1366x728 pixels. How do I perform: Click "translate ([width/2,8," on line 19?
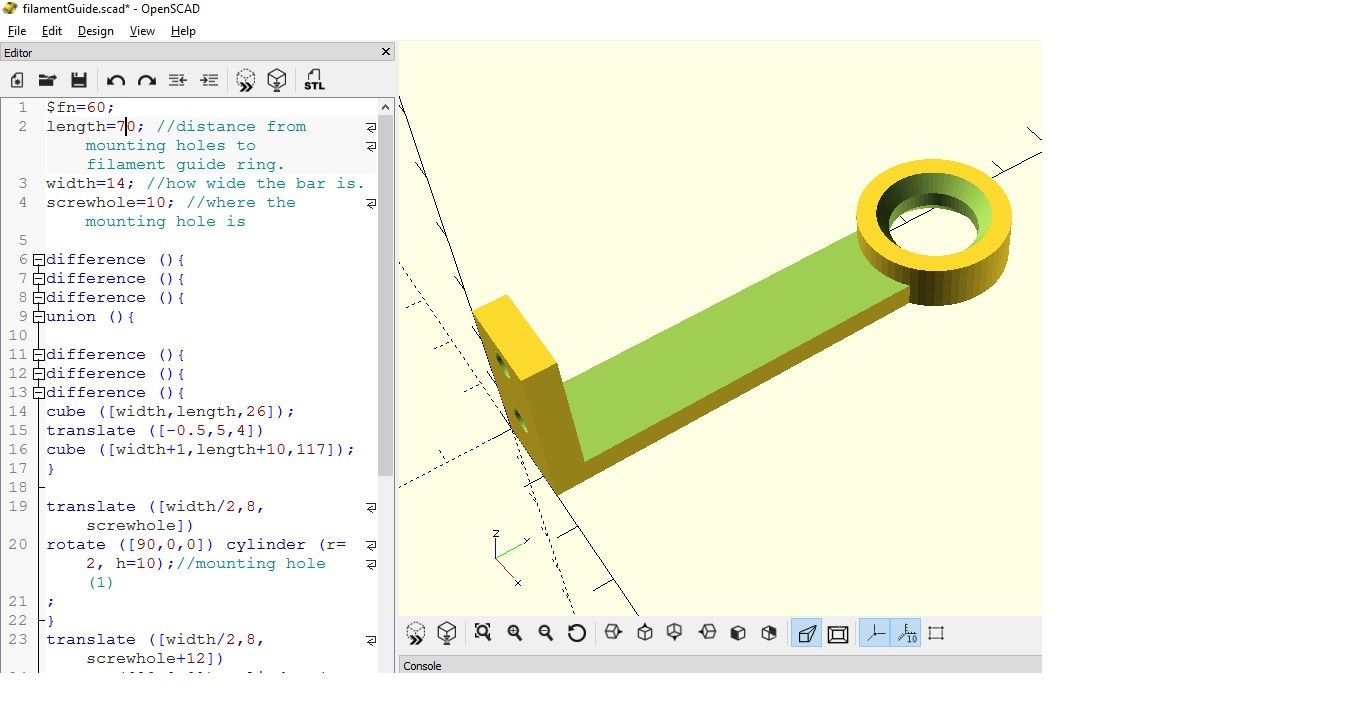(156, 507)
